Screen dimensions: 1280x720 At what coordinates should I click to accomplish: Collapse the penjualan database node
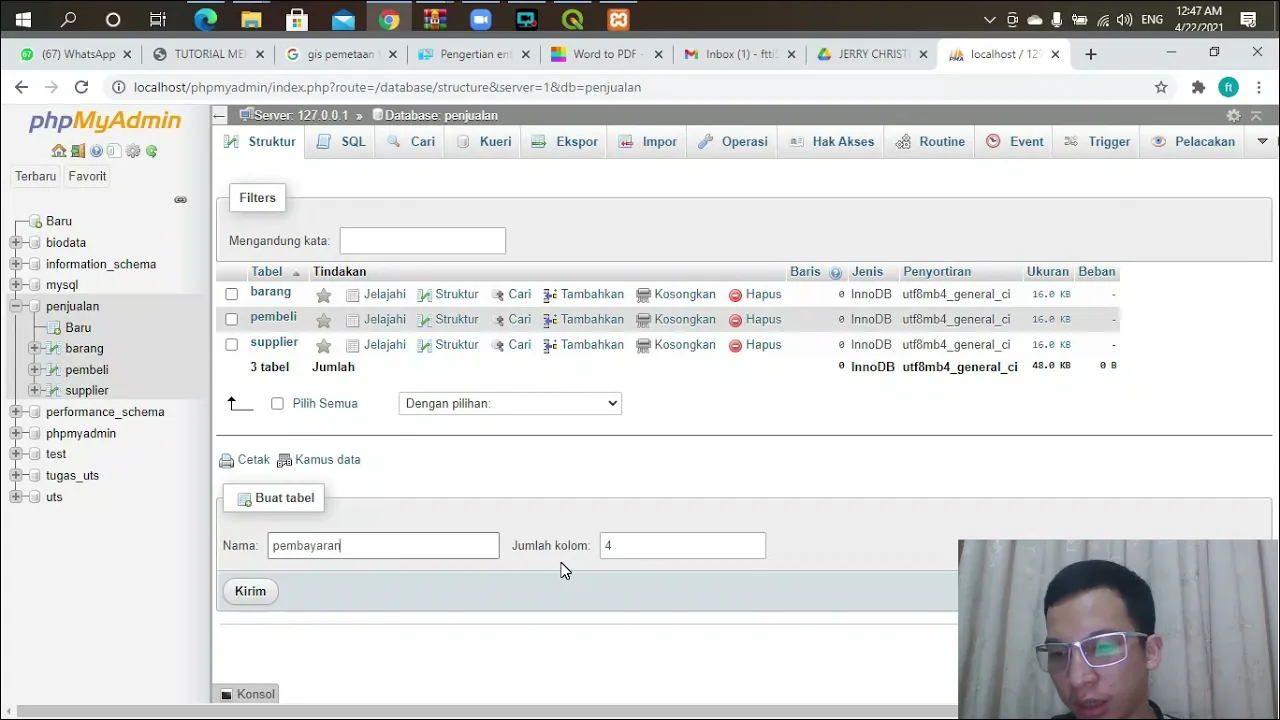(x=15, y=306)
